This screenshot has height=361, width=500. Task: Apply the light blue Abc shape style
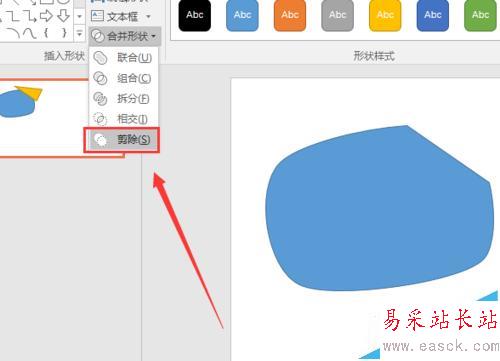pos(242,15)
